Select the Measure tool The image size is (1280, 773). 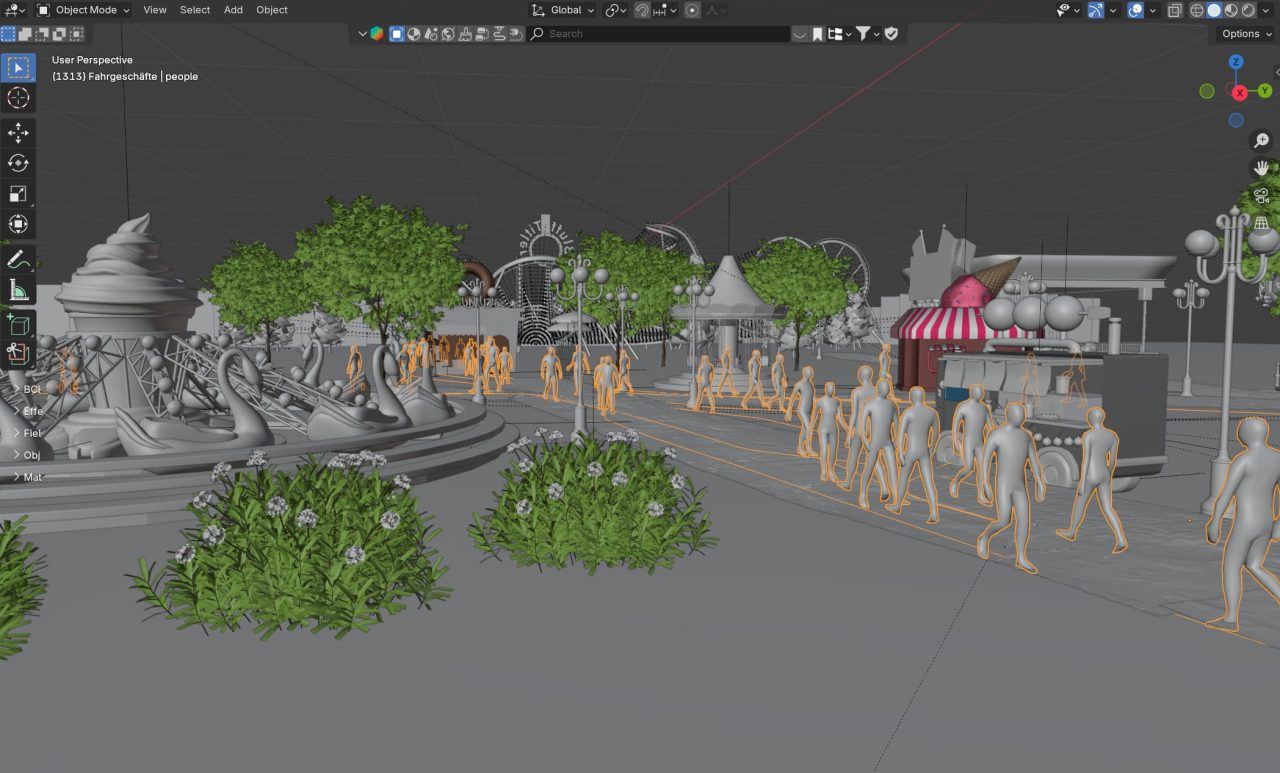pyautogui.click(x=18, y=291)
